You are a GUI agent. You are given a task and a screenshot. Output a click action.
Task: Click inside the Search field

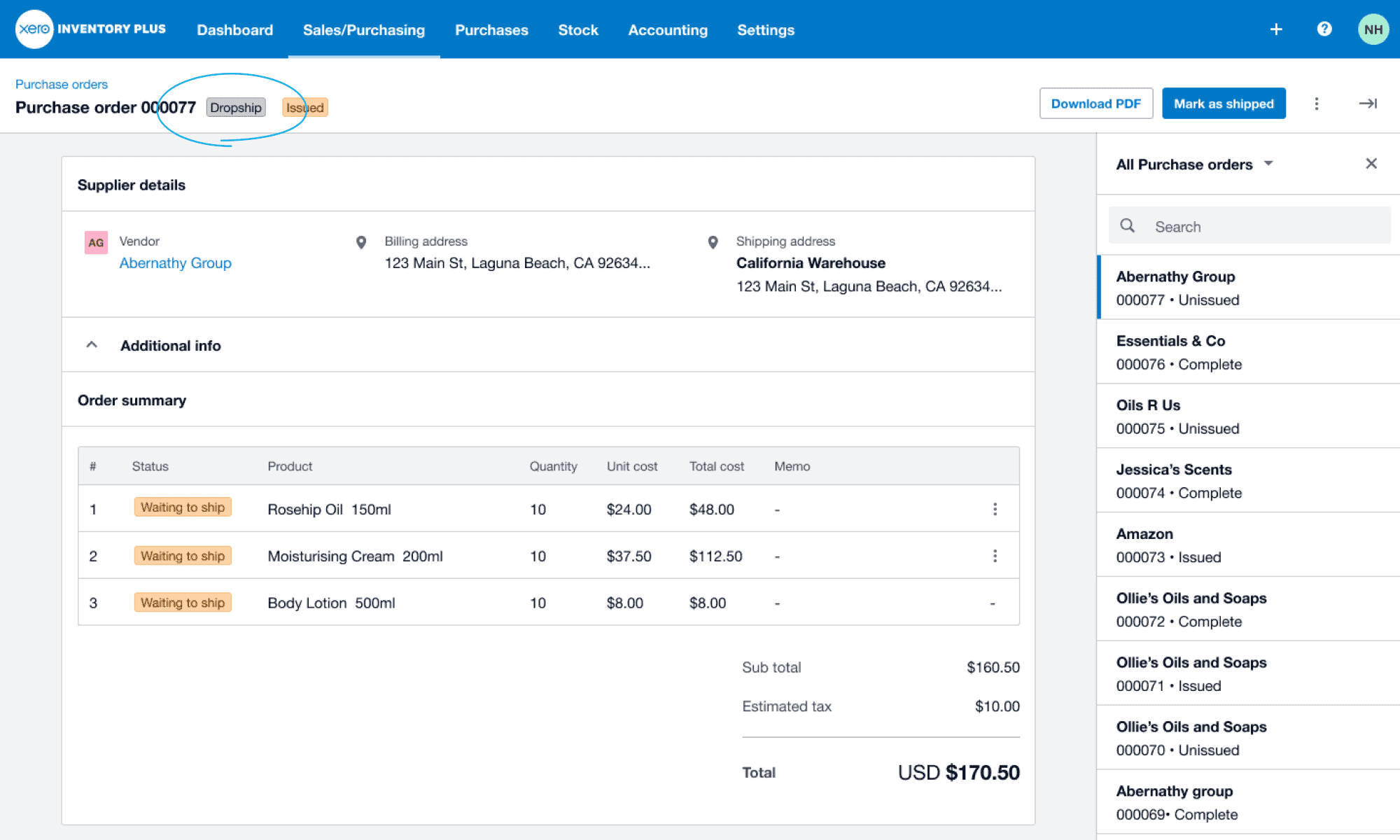(x=1253, y=225)
